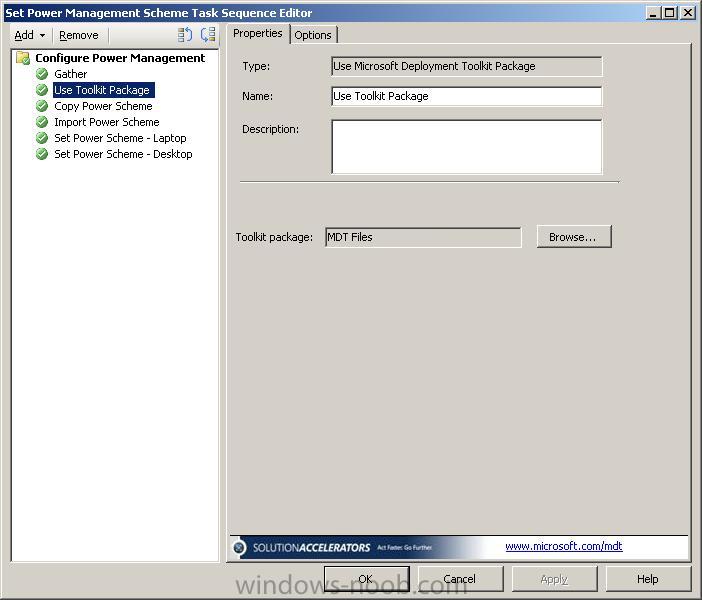
Task: Click the Browse... button
Action: coord(574,236)
